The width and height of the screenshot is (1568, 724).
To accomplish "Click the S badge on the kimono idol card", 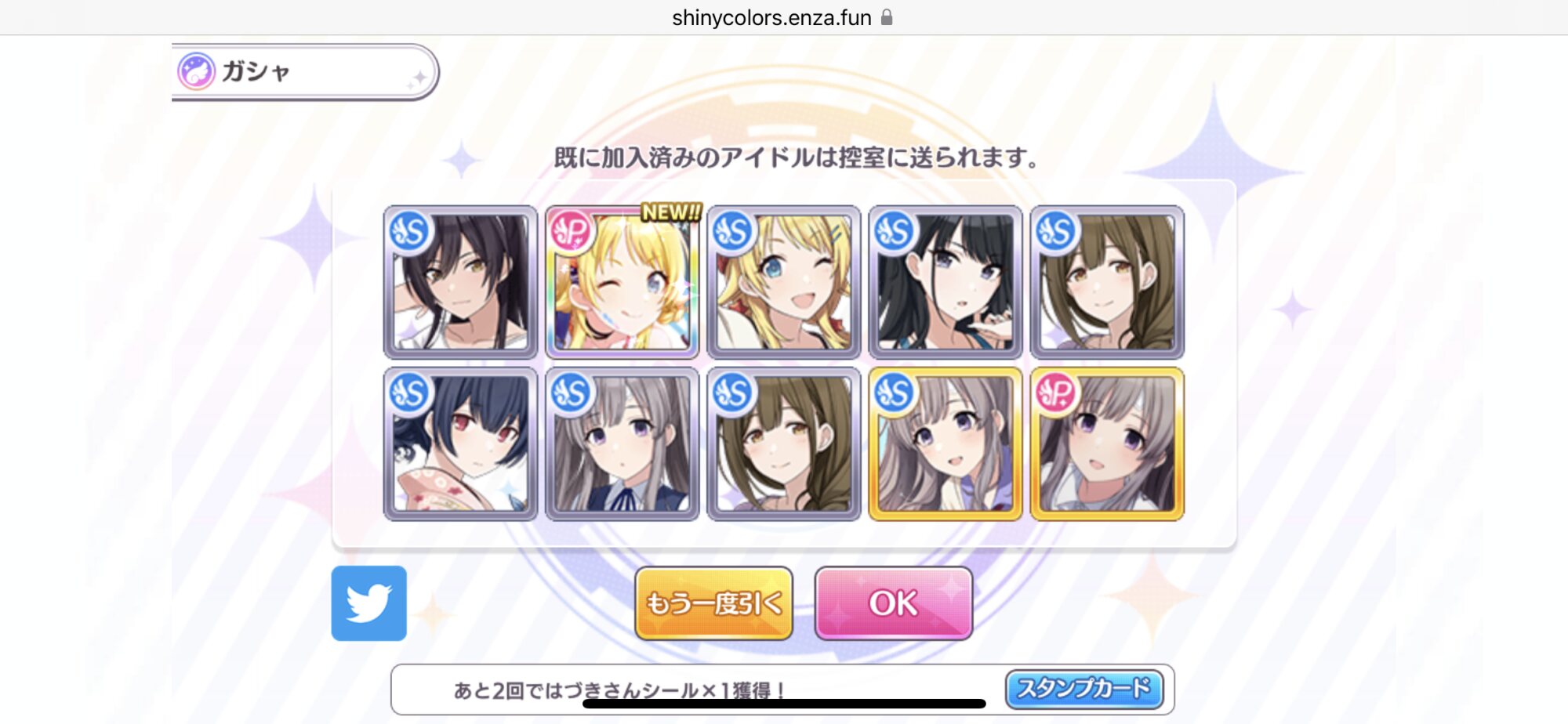I will tap(410, 393).
